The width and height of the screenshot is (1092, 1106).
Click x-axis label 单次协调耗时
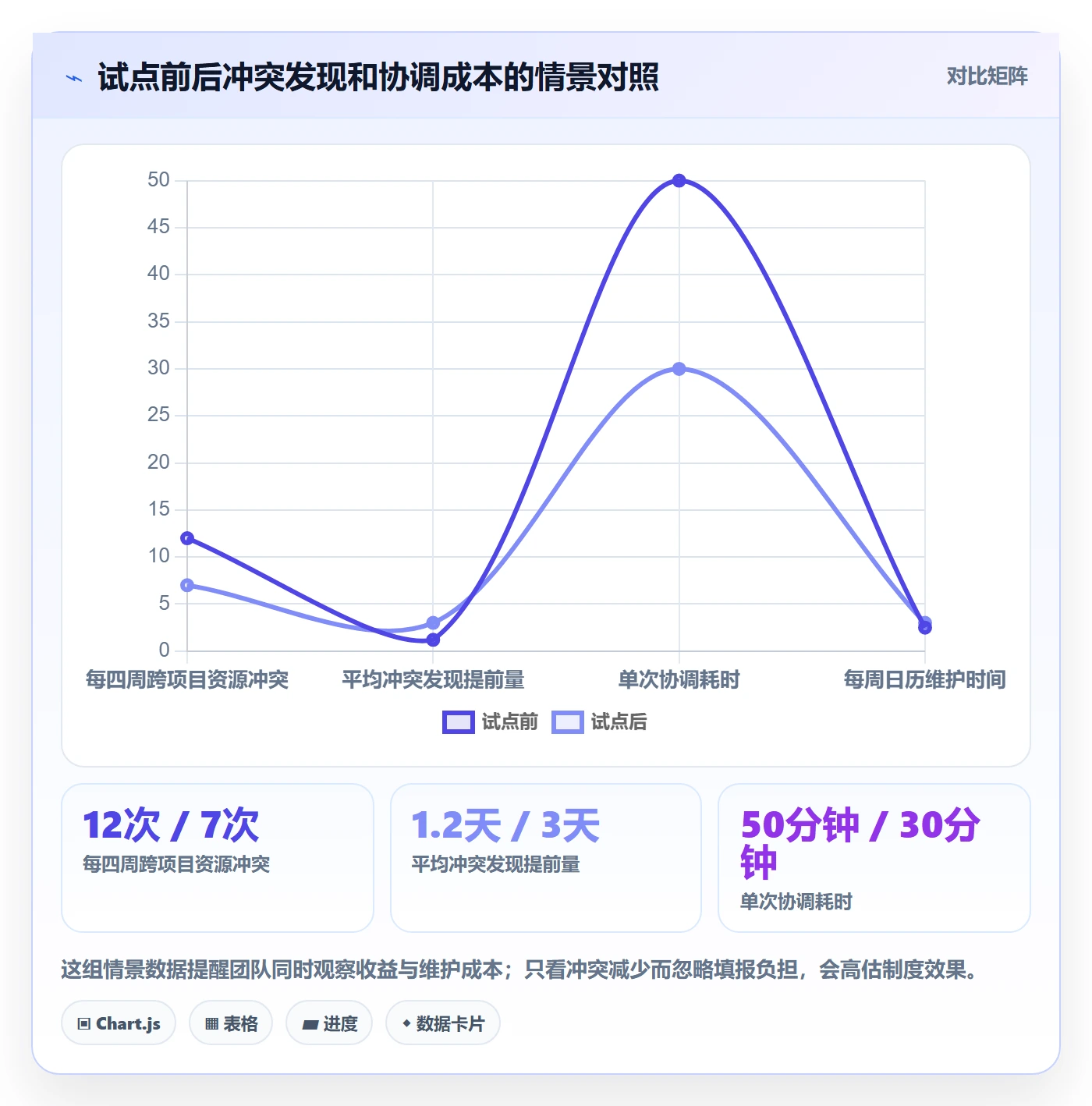(x=679, y=680)
